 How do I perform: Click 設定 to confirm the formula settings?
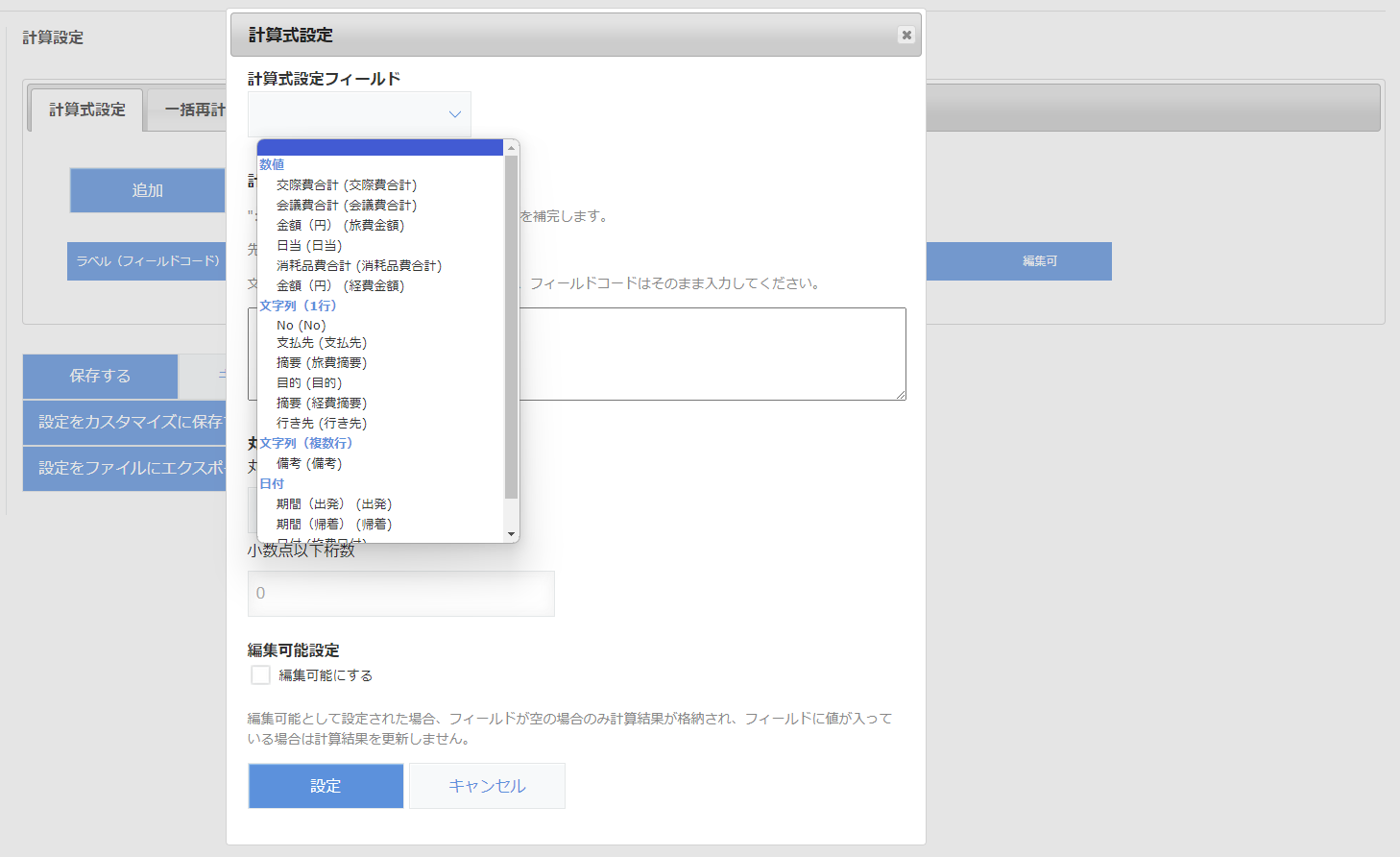point(326,786)
